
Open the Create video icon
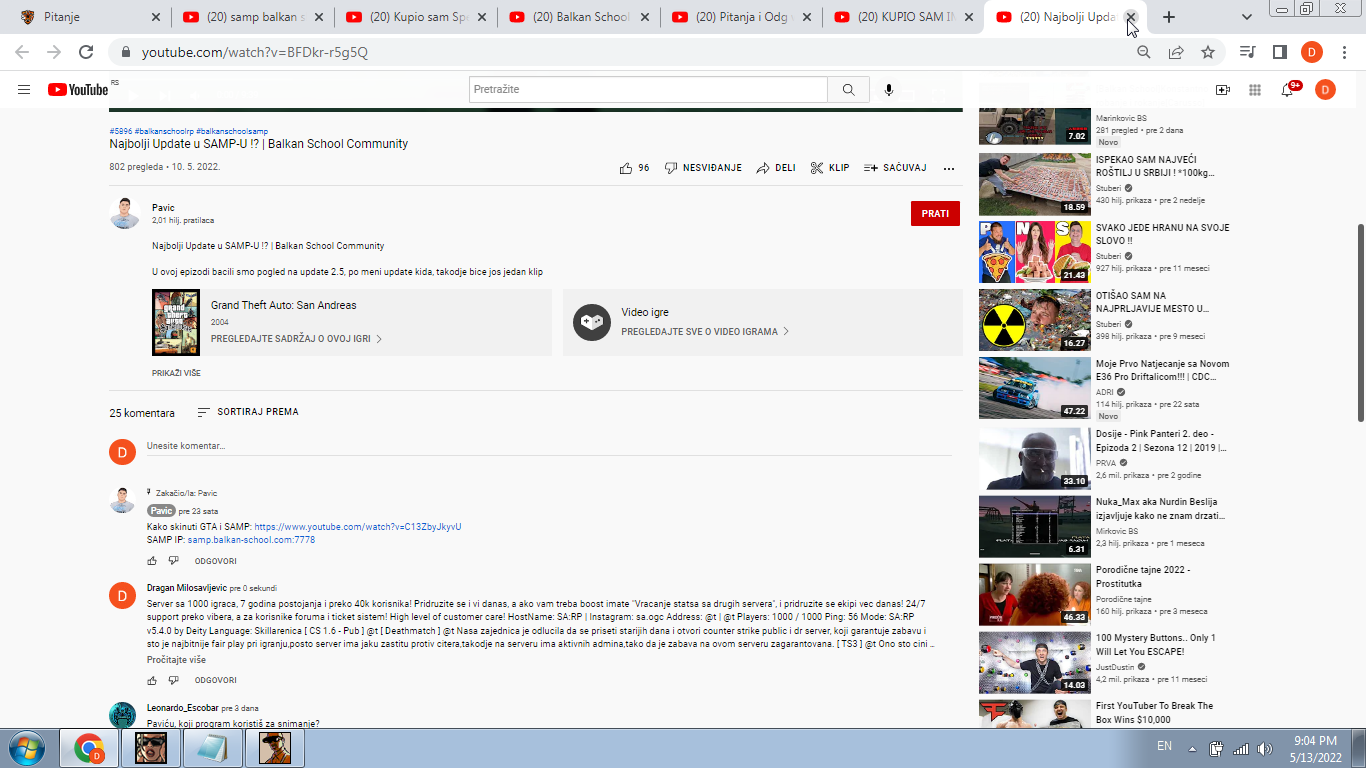click(x=1222, y=90)
